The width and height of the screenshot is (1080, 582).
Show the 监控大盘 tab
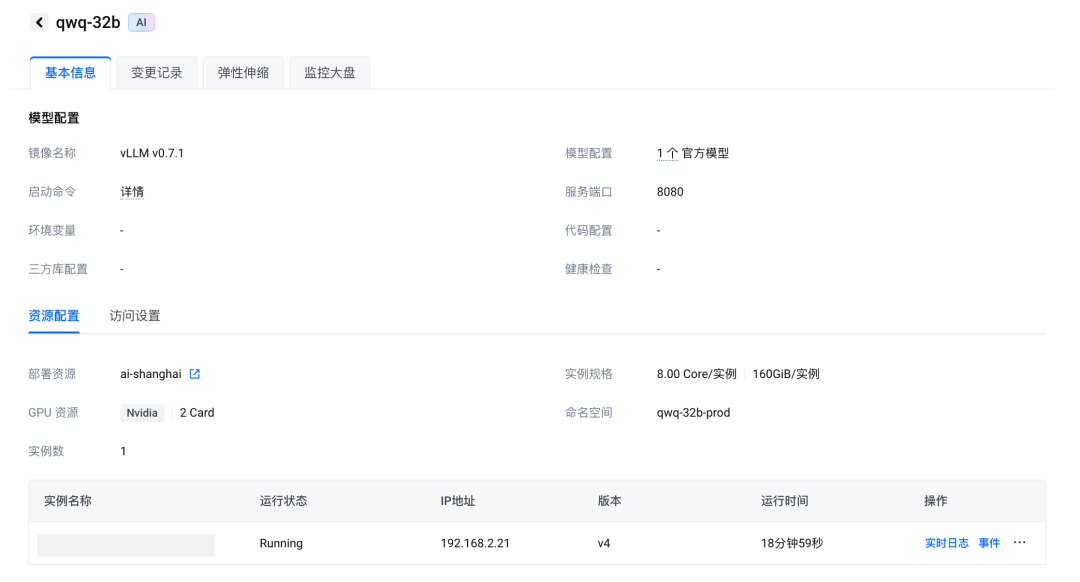(x=330, y=73)
